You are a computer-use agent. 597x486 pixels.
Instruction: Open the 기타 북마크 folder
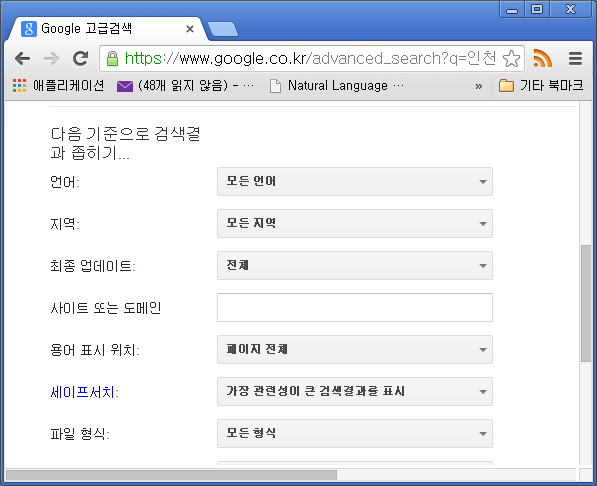coord(541,86)
